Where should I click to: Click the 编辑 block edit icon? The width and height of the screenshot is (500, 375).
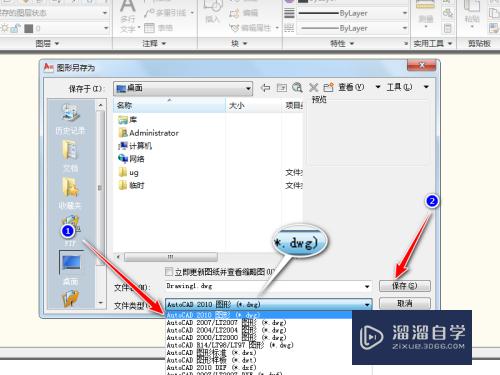pyautogui.click(x=234, y=13)
